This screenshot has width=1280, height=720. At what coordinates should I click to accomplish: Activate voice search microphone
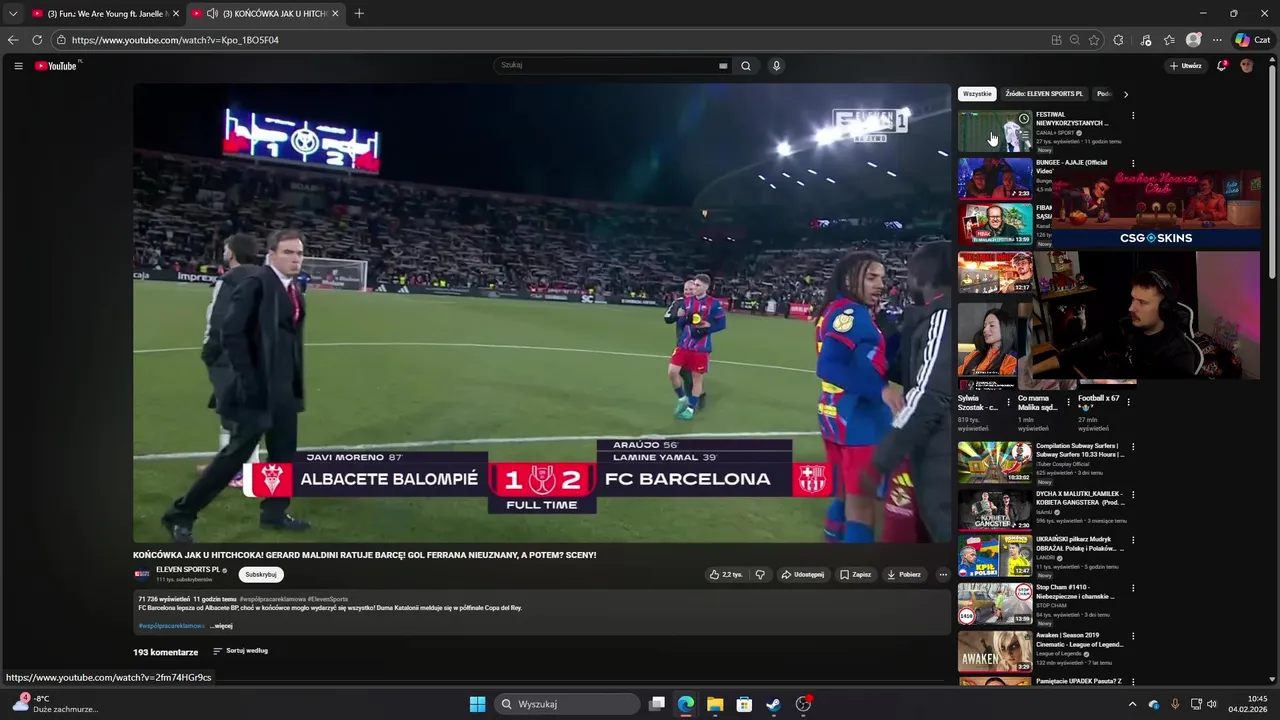776,66
